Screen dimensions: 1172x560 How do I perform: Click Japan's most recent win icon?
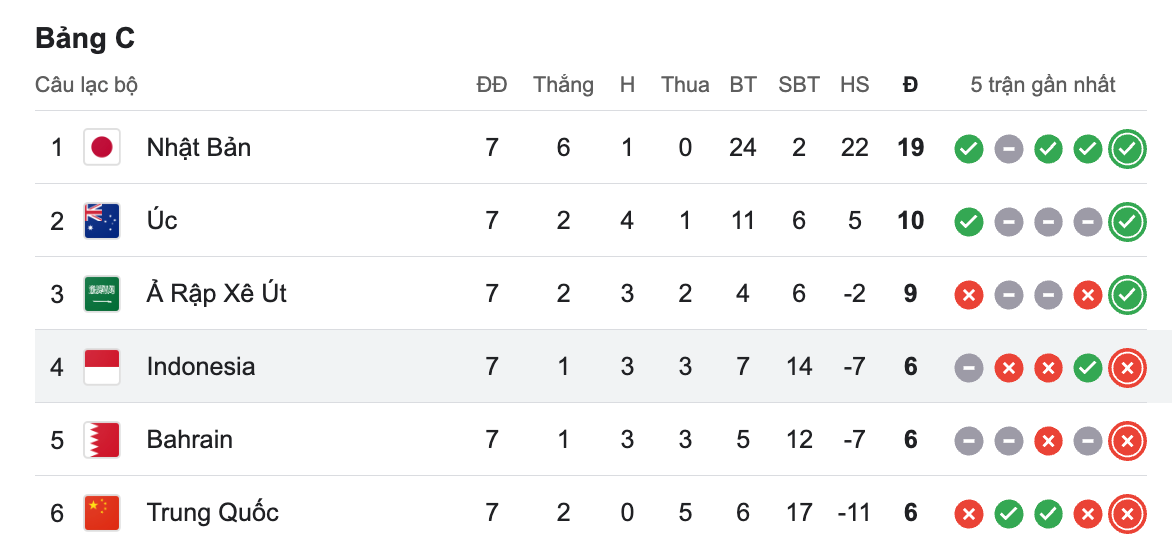tap(1127, 149)
